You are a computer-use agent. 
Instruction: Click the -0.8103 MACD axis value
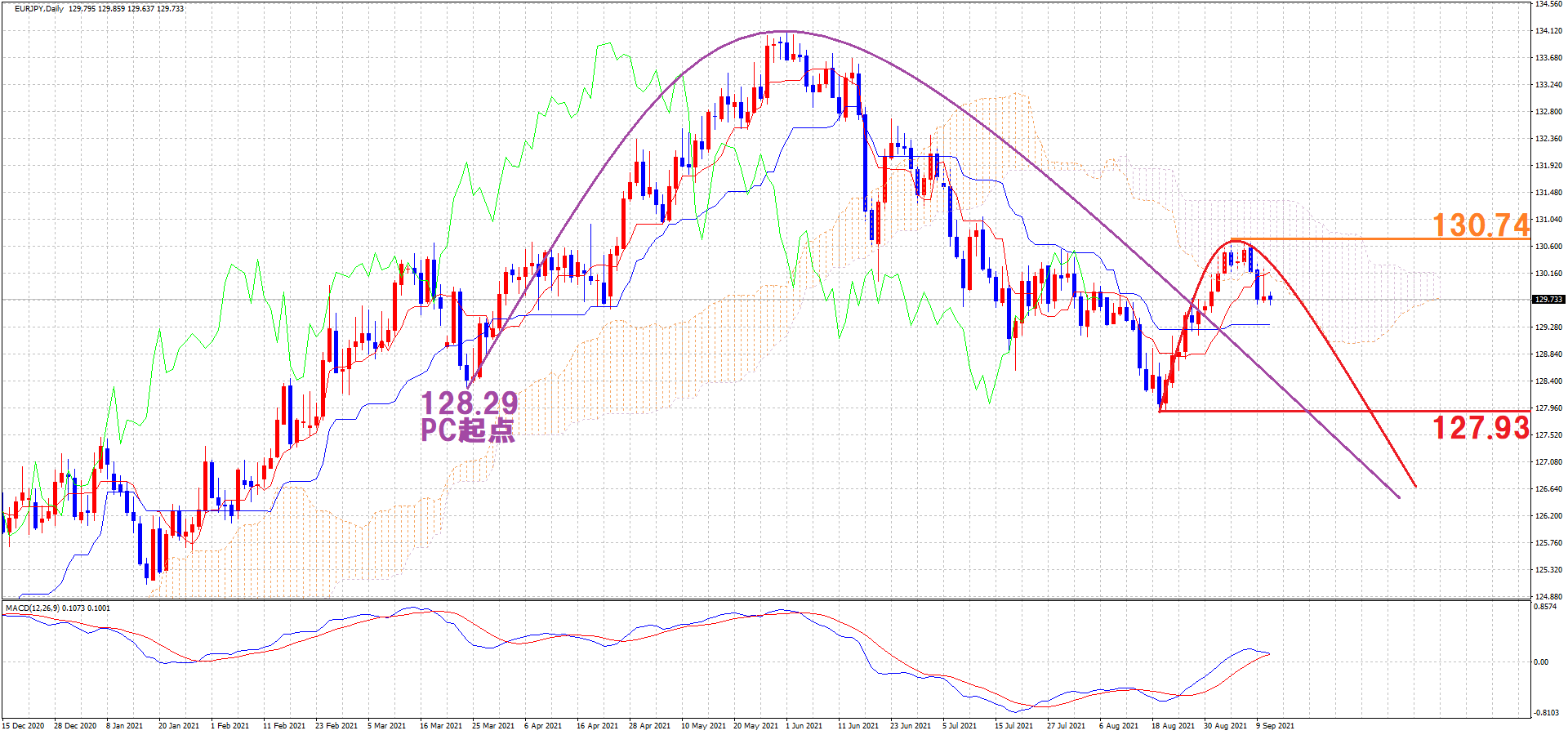pos(1546,713)
